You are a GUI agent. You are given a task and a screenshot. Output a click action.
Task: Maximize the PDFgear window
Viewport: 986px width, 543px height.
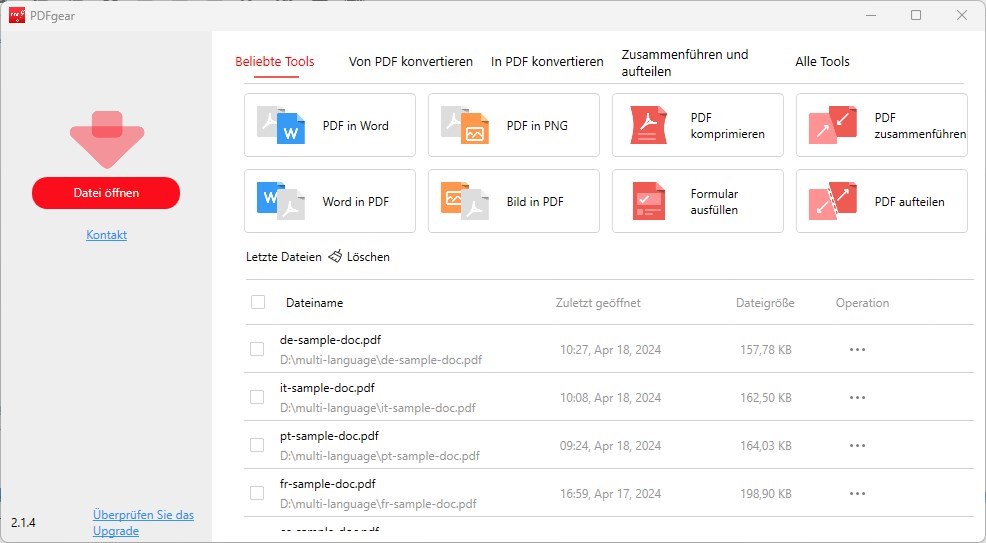916,15
